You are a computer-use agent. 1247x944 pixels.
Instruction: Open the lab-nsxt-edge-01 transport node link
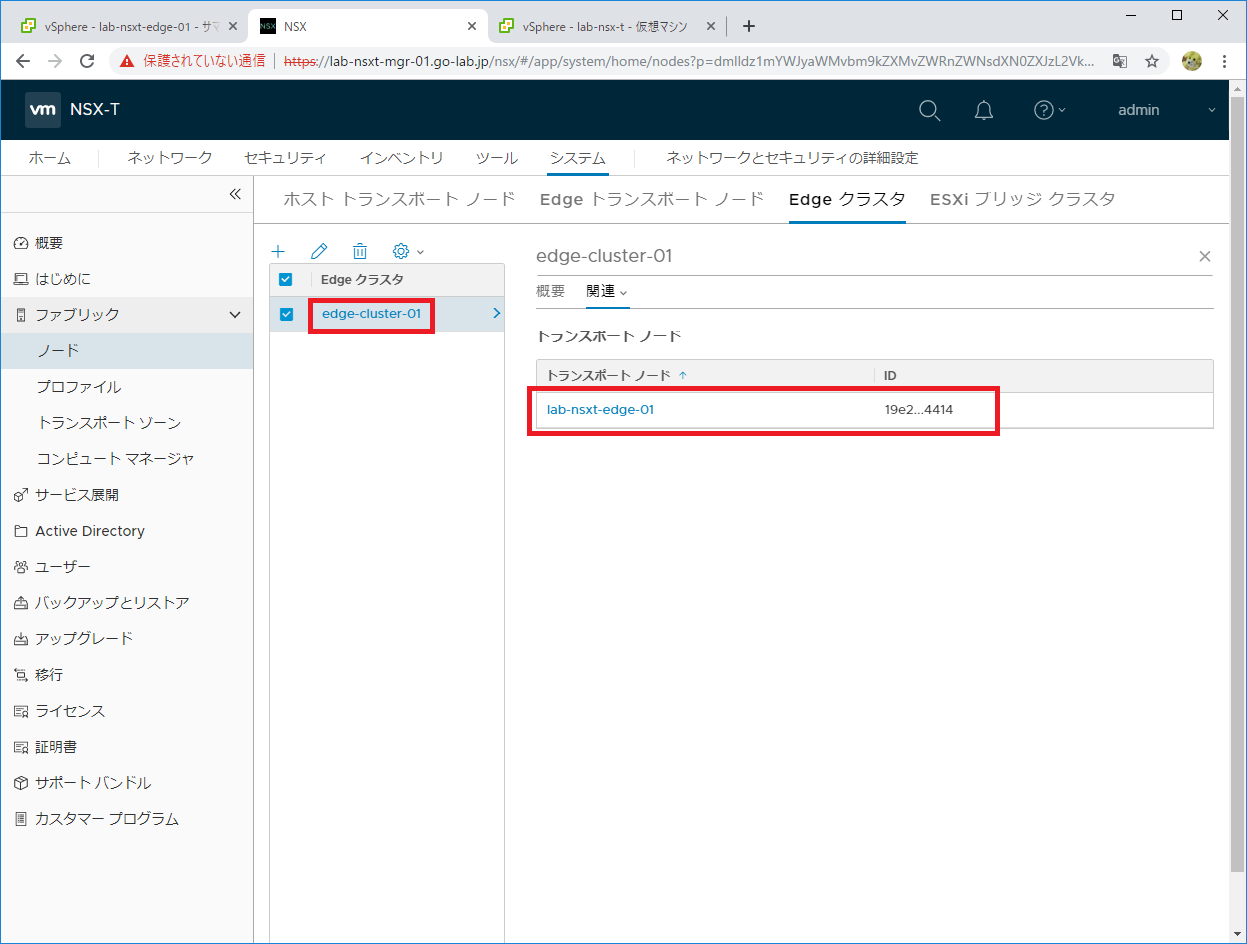click(600, 409)
